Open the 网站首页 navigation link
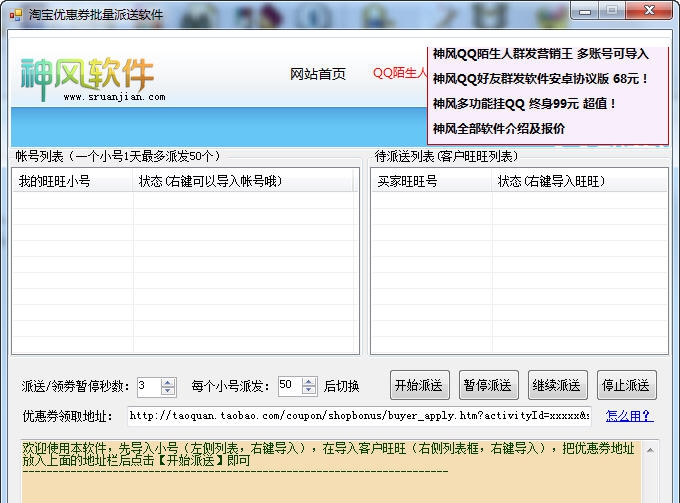 point(318,74)
